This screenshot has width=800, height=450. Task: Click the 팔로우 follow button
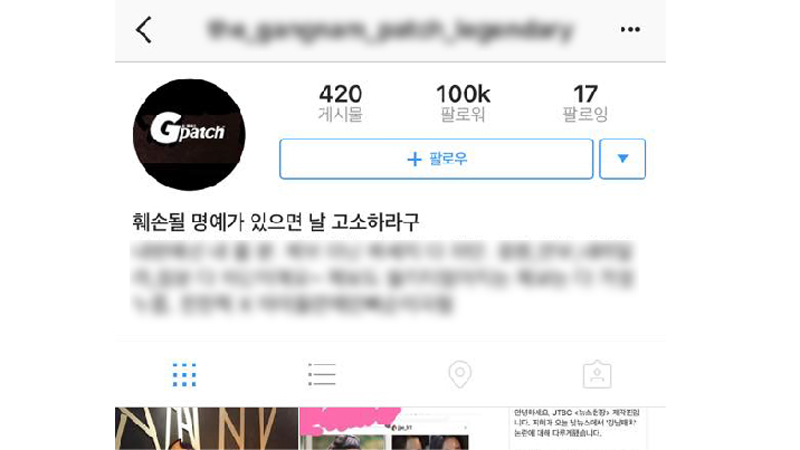click(x=436, y=159)
